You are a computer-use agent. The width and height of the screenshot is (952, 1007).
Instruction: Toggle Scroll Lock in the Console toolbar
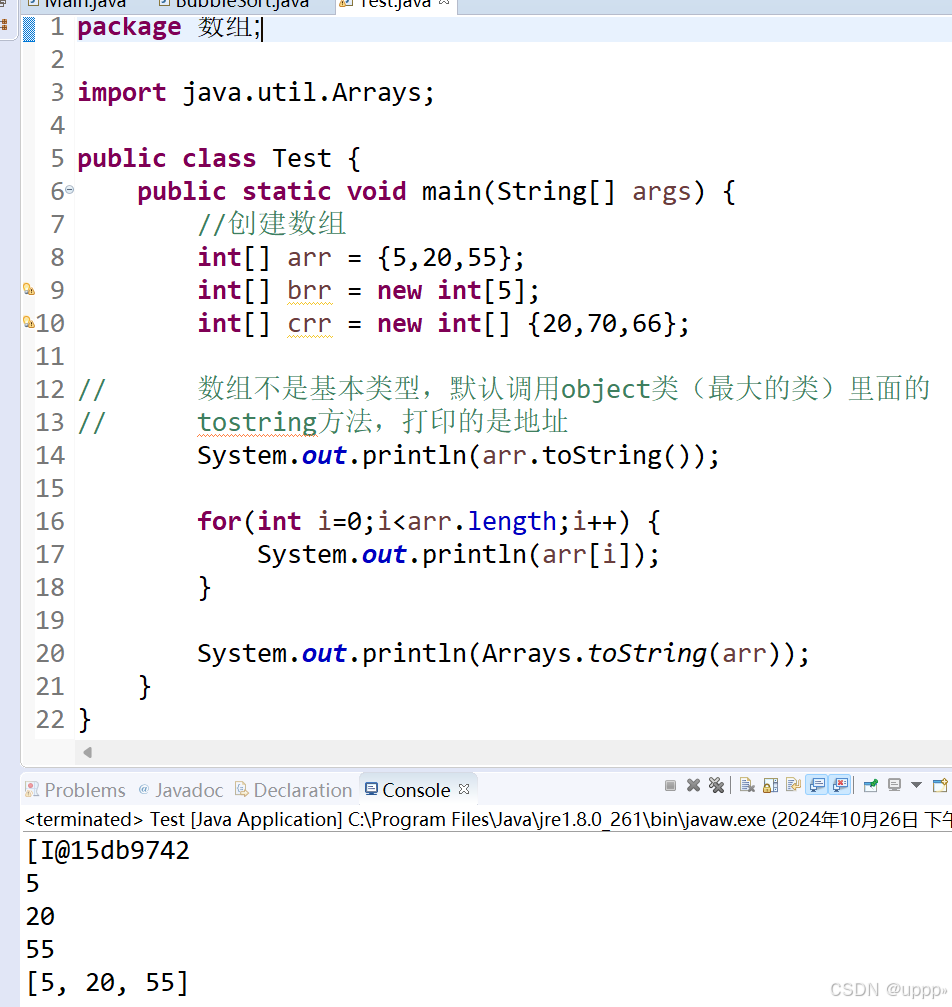click(770, 785)
